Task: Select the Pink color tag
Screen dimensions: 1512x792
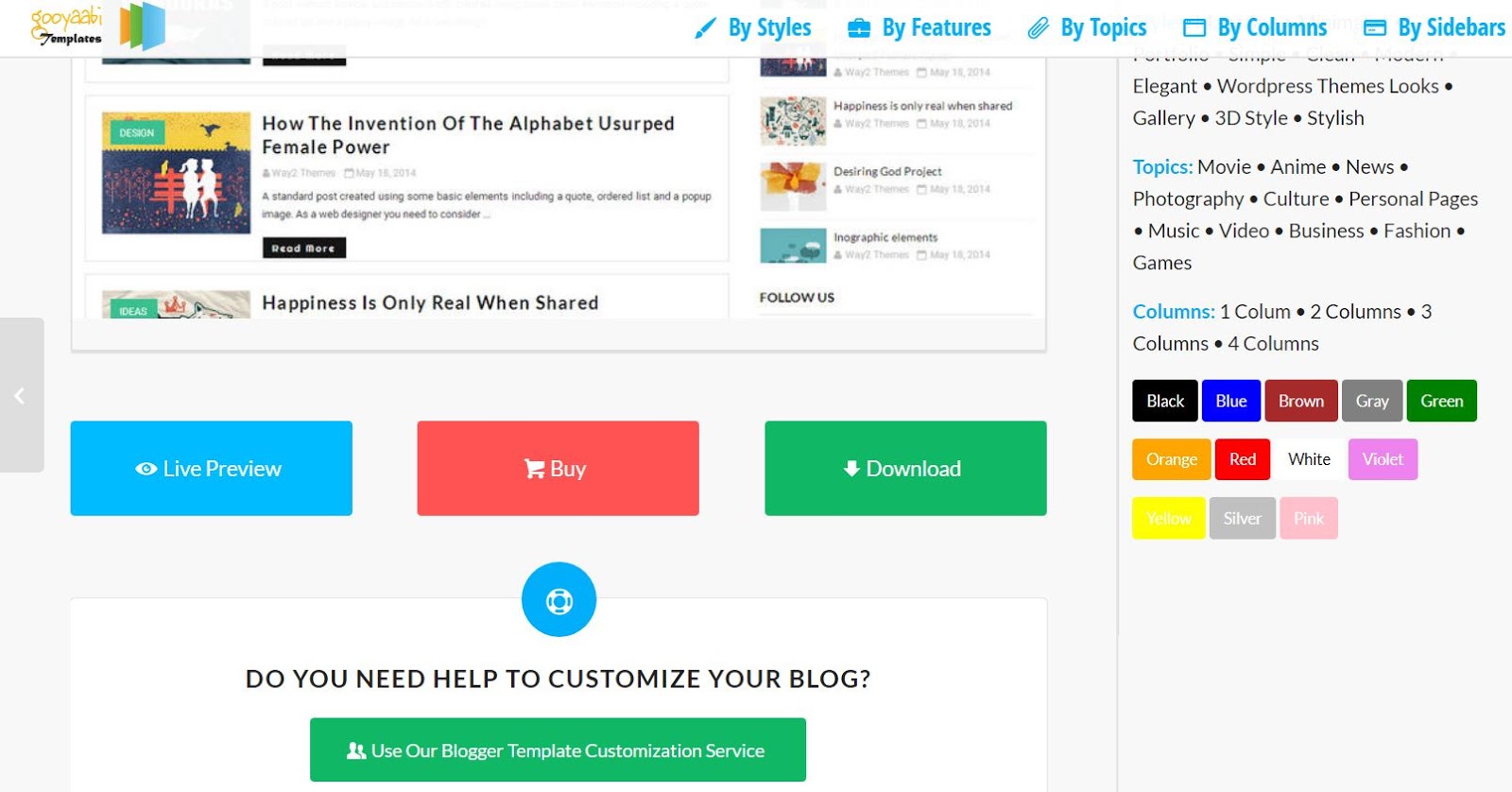Action: pyautogui.click(x=1309, y=518)
